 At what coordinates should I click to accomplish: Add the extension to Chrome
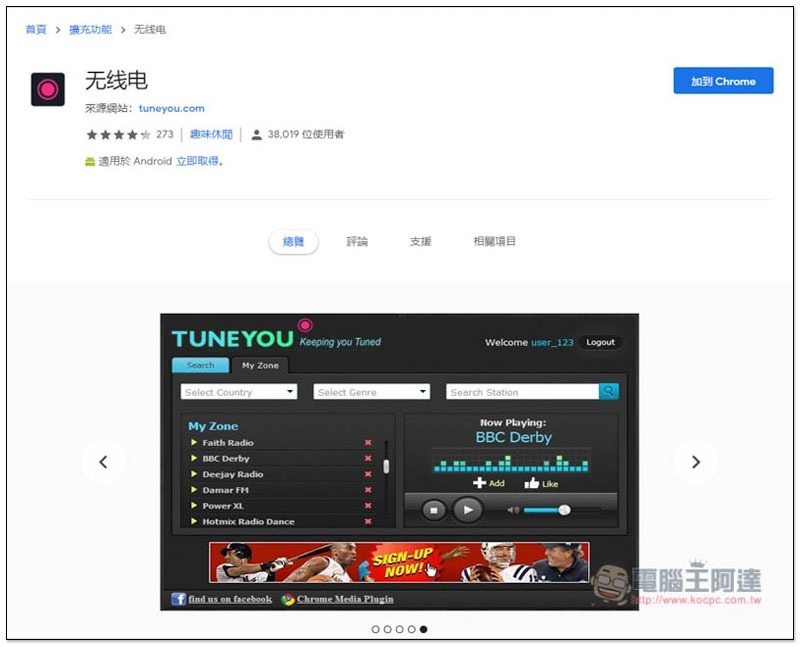pyautogui.click(x=723, y=81)
